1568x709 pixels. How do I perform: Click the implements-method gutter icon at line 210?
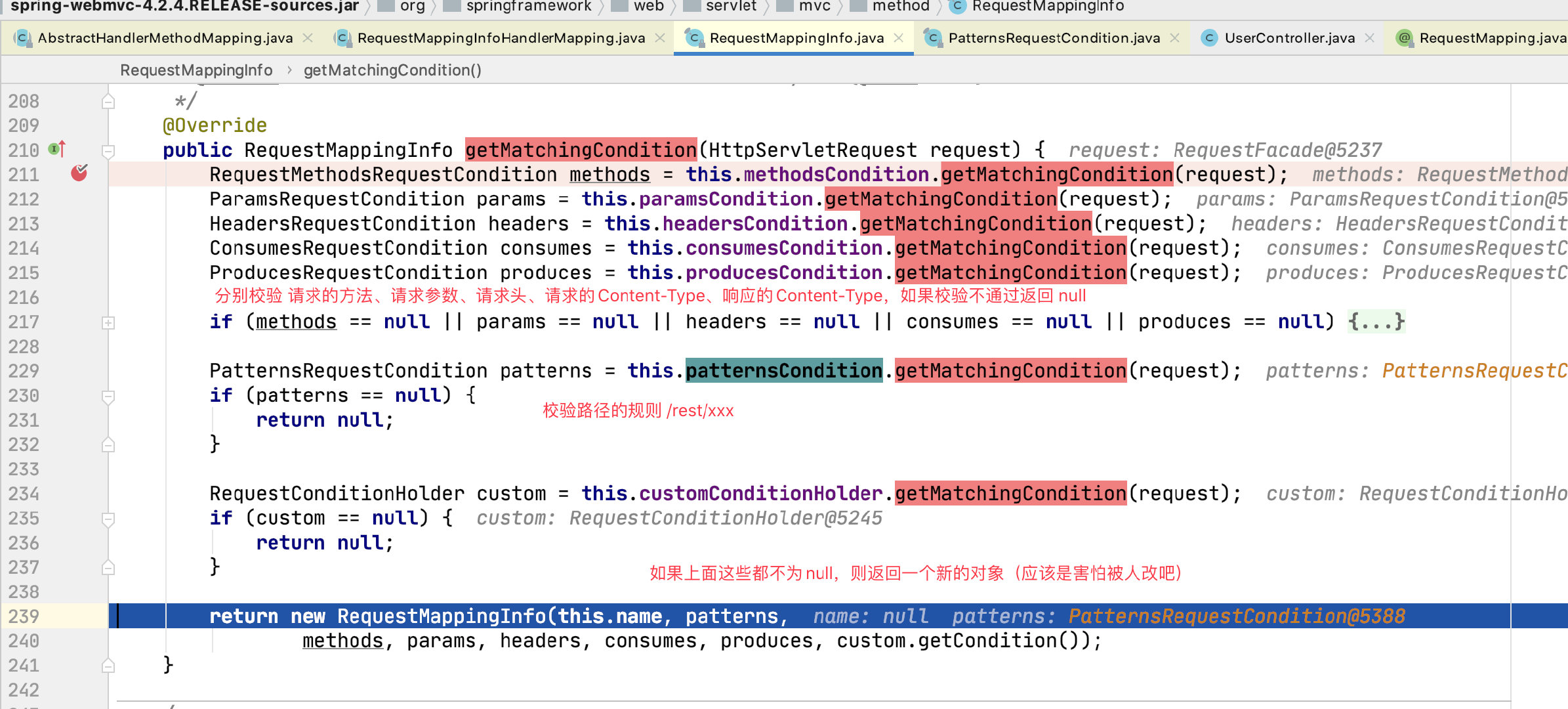58,149
